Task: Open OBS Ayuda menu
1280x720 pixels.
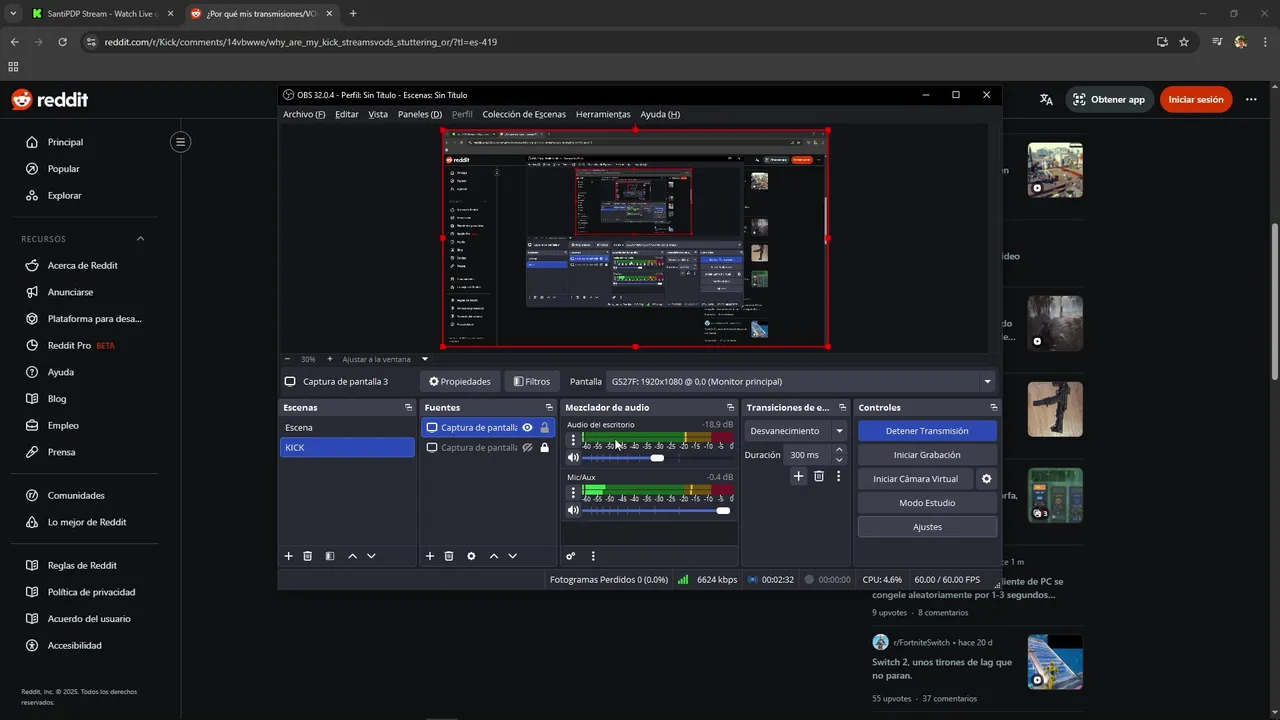Action: (660, 114)
